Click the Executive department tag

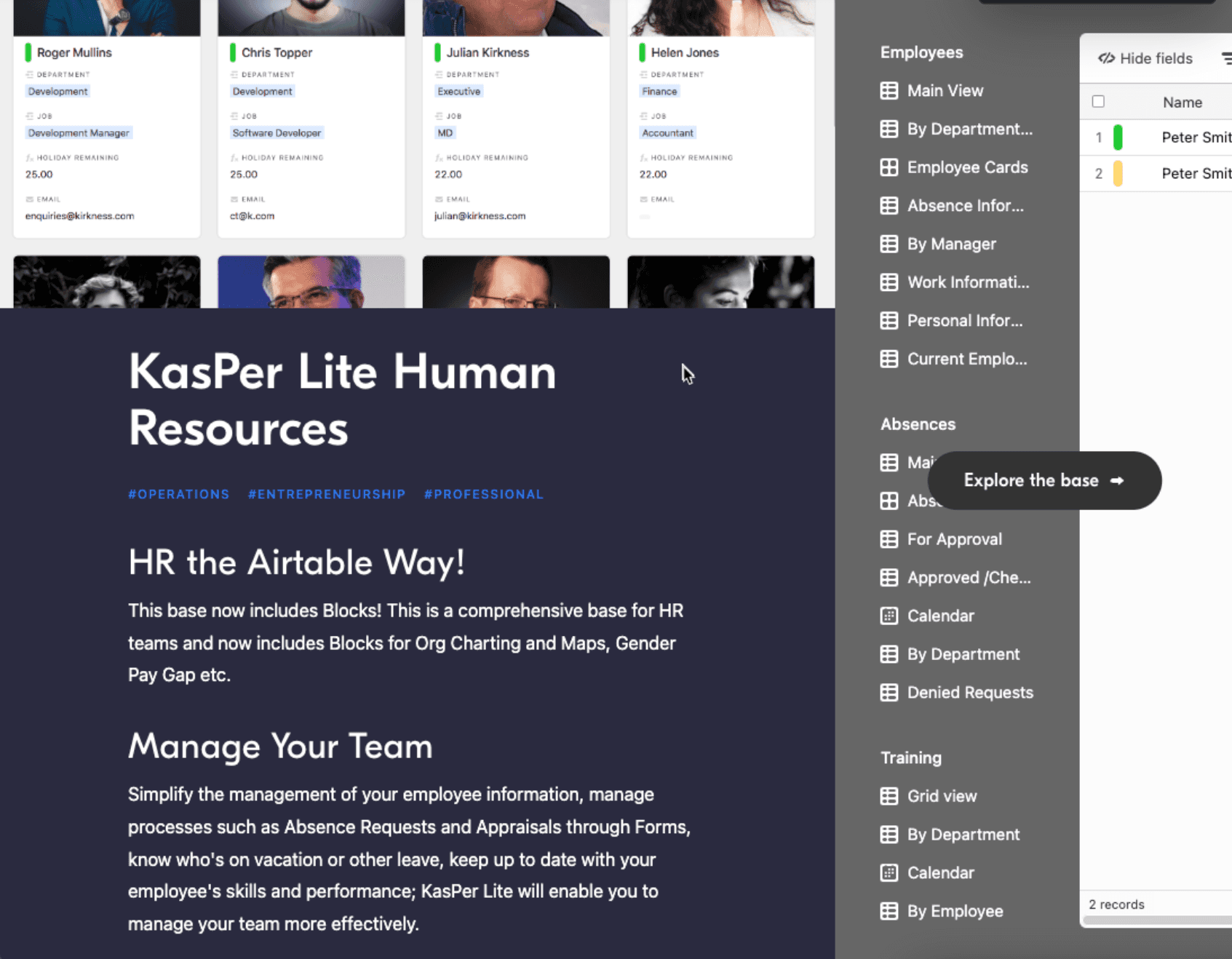pos(458,92)
